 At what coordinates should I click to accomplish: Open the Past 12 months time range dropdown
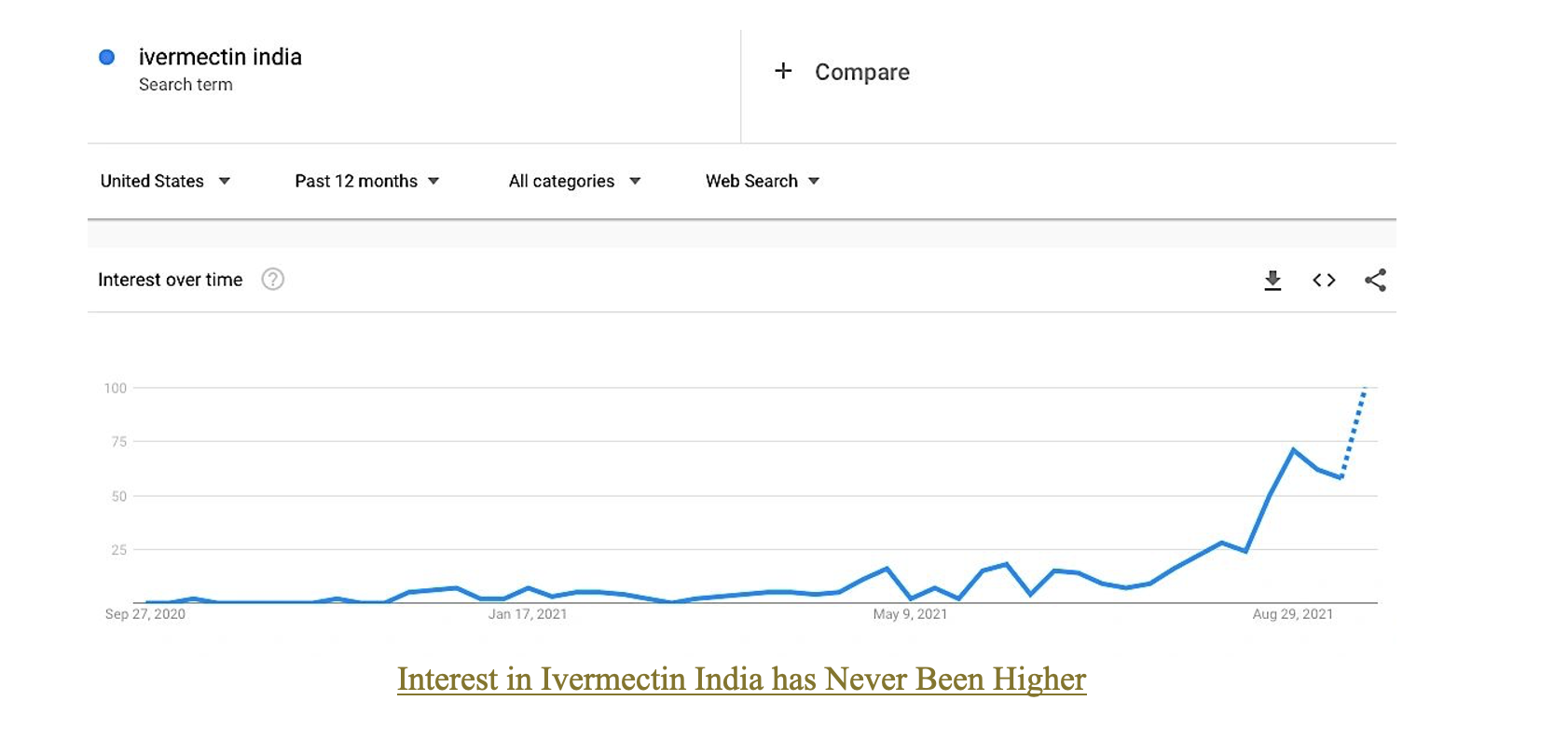[x=366, y=181]
